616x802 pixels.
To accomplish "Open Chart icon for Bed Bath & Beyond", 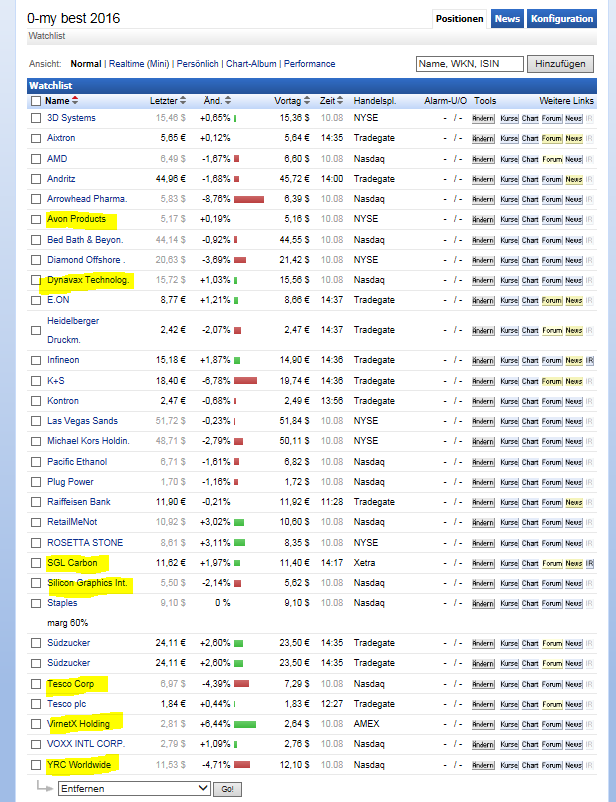I will click(x=530, y=240).
